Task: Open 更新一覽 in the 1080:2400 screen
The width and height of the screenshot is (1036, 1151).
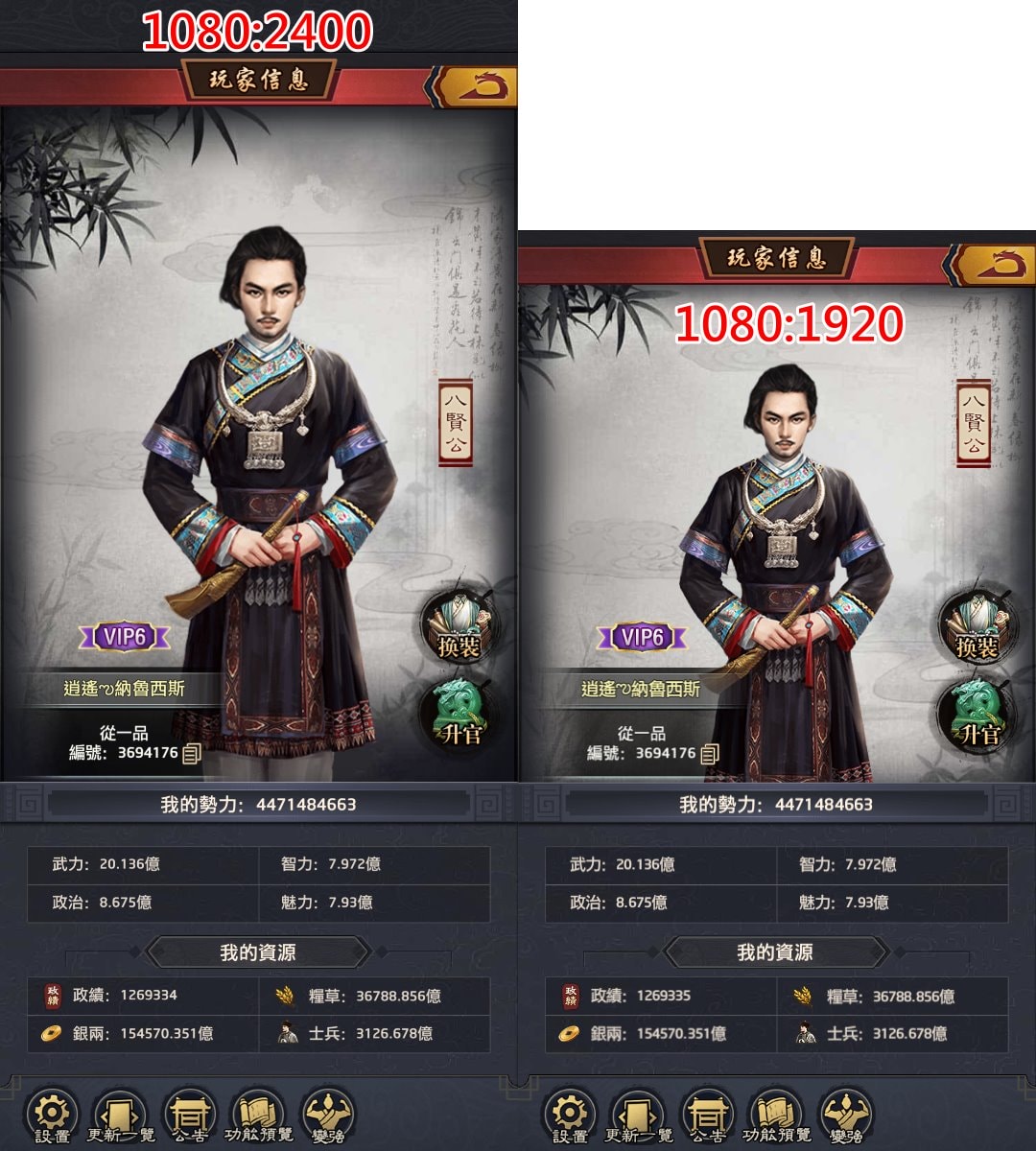Action: 121,1116
